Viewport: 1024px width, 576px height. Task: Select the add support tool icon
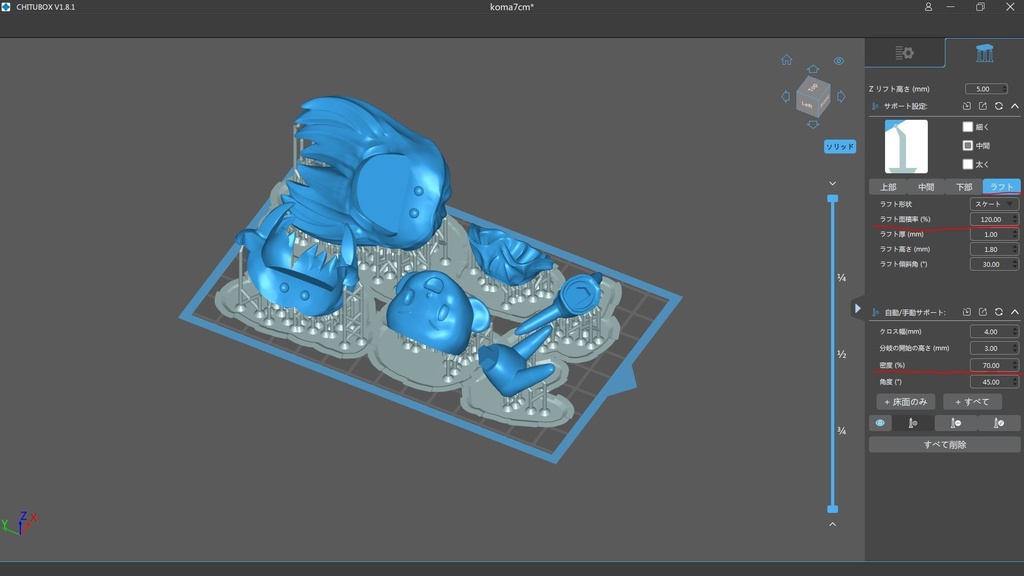click(x=913, y=423)
